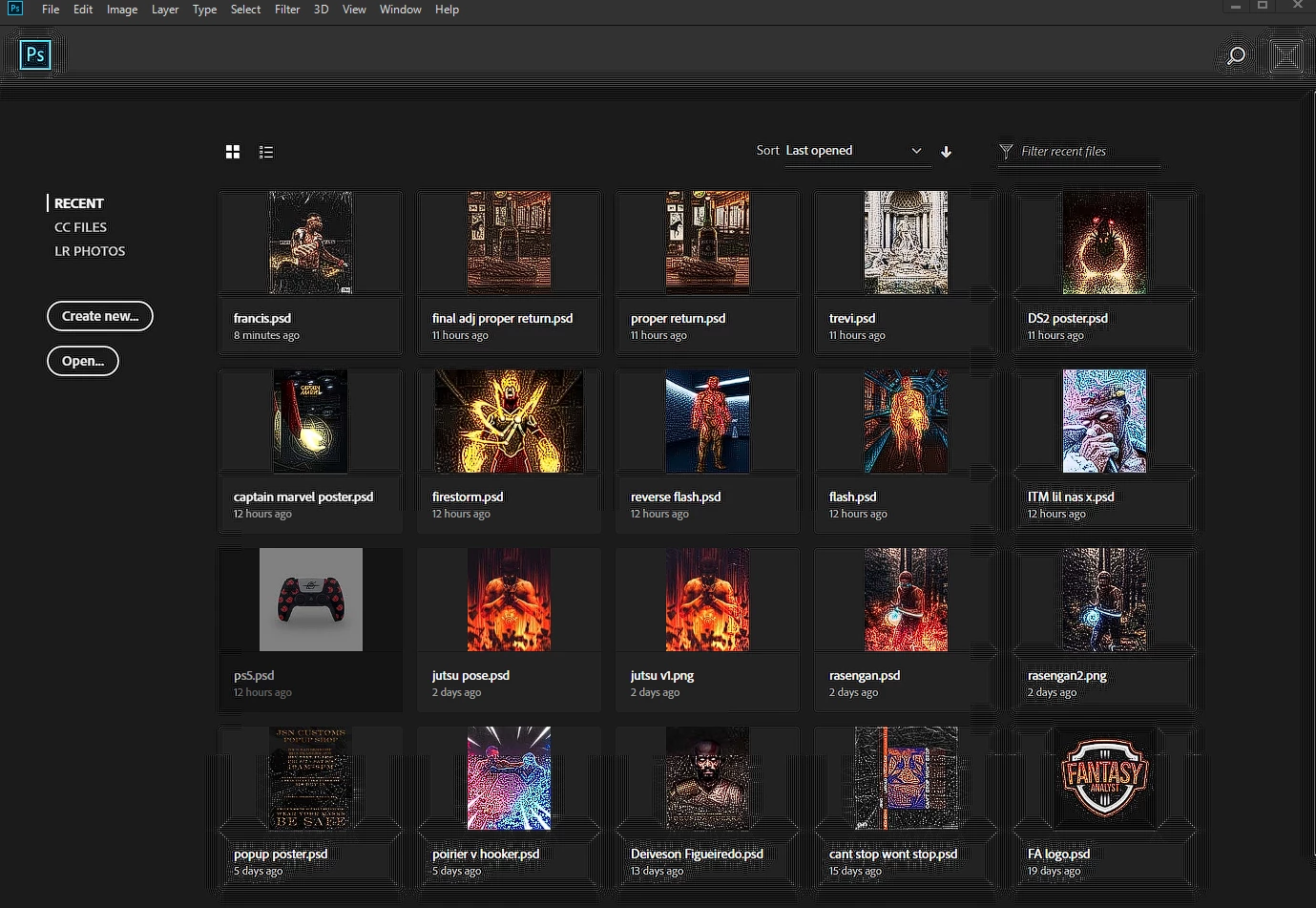
Task: Open proper return.psd thumbnail
Action: coord(707,243)
